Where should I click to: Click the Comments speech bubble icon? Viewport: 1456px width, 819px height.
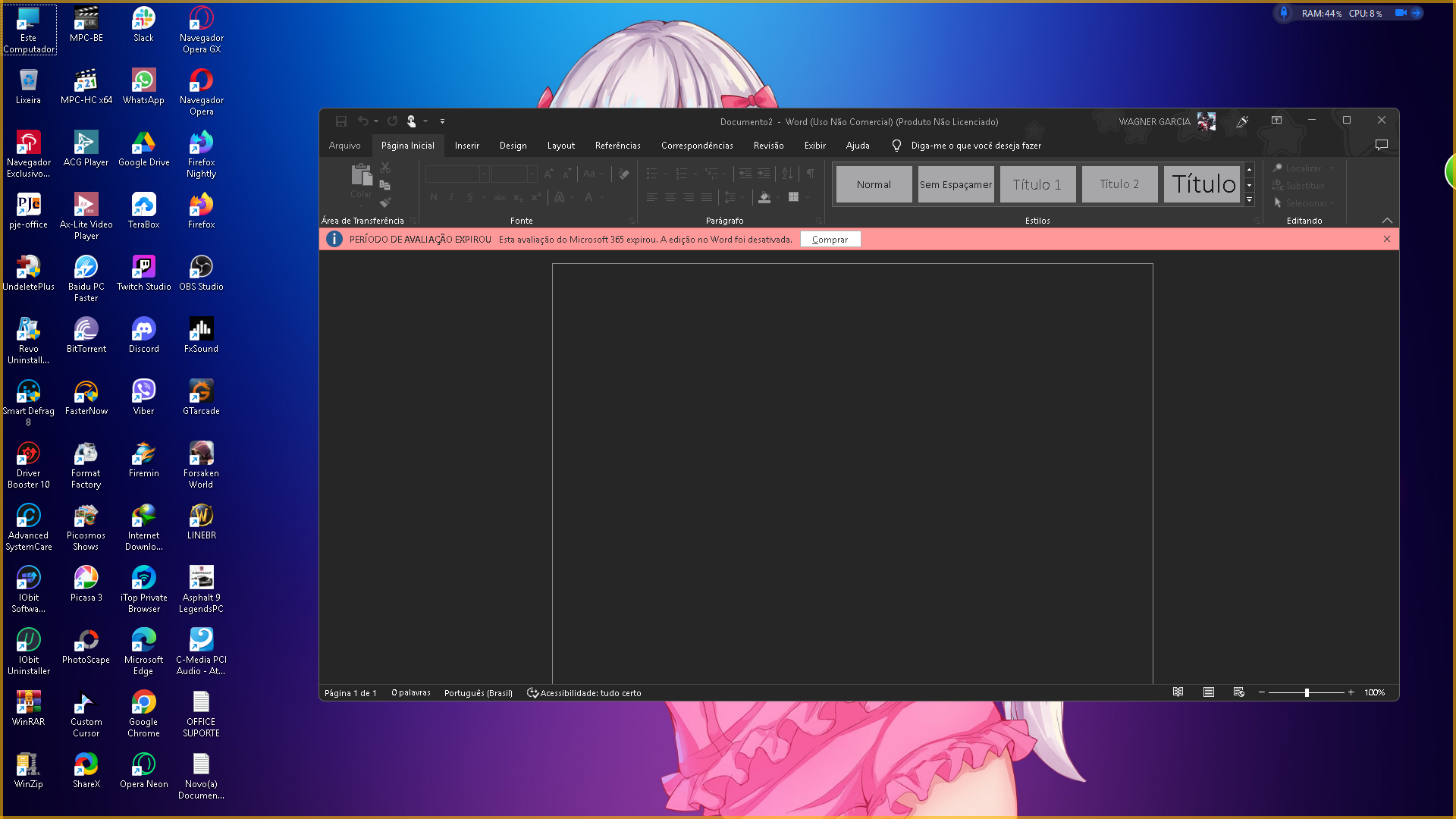[1381, 145]
